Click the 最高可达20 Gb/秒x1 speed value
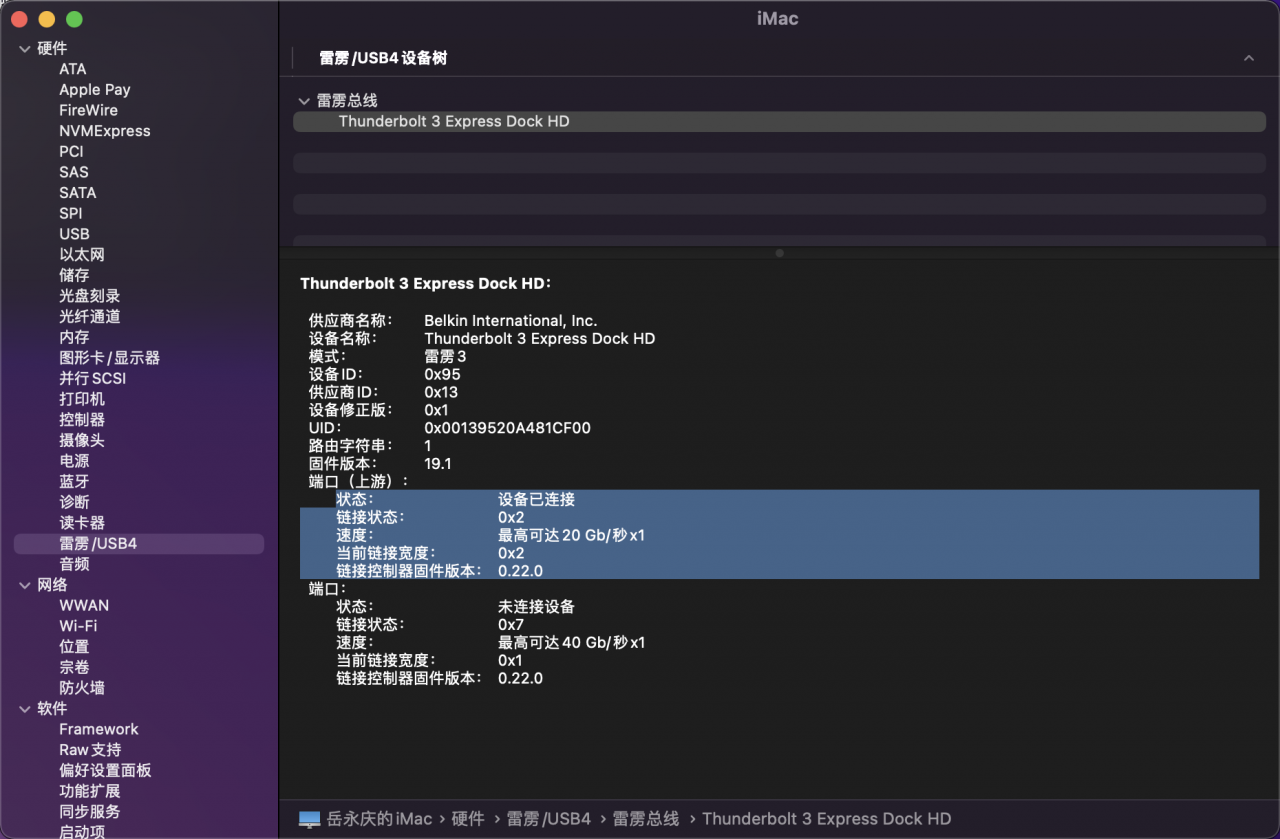This screenshot has height=839, width=1280. tap(572, 535)
